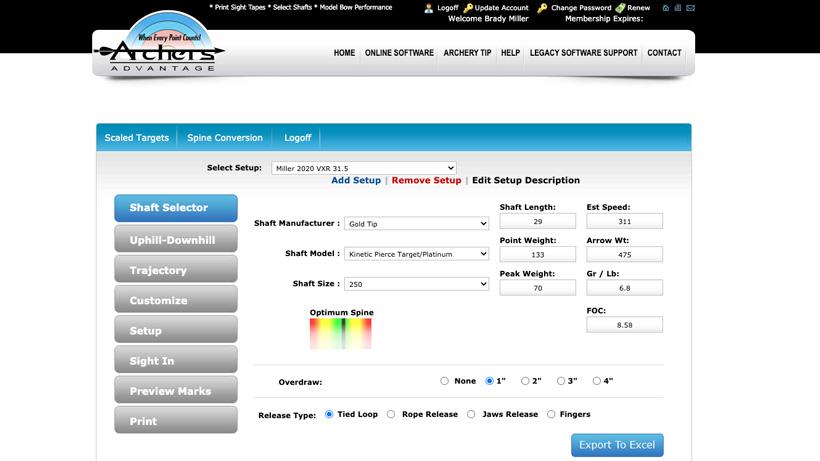The image size is (820, 461).
Task: Click the small home icon in top right
Action: click(666, 8)
